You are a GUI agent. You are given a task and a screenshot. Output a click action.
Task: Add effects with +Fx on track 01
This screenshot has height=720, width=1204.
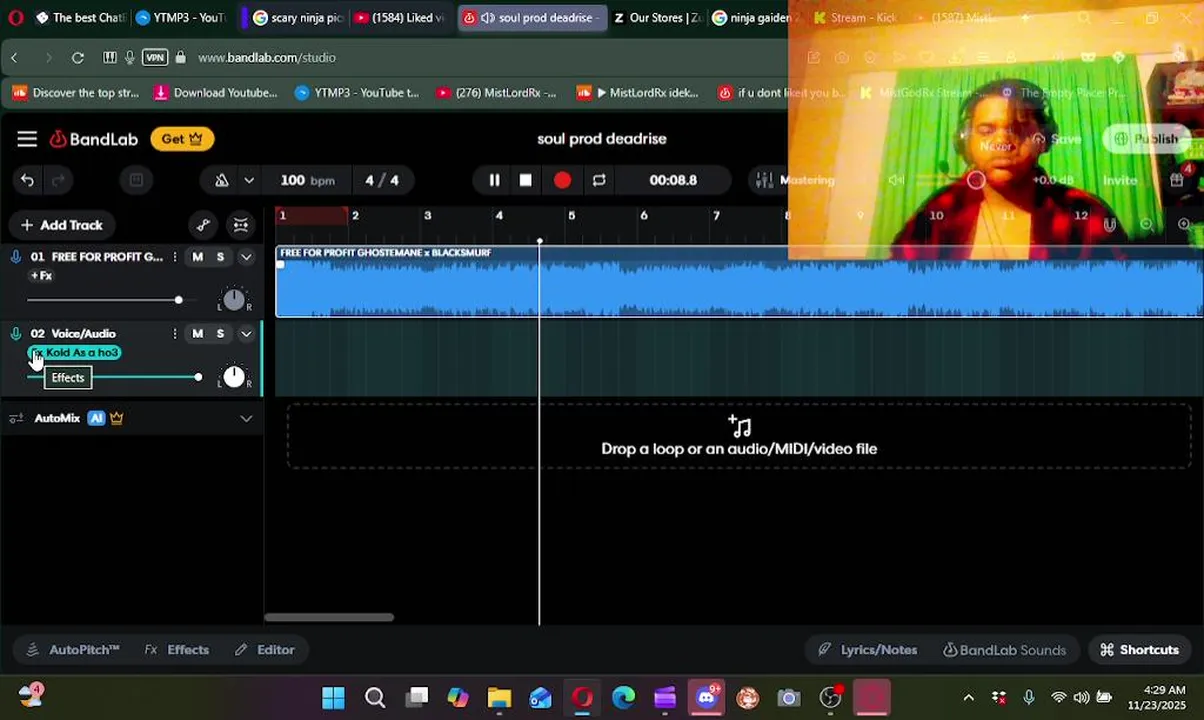[41, 276]
